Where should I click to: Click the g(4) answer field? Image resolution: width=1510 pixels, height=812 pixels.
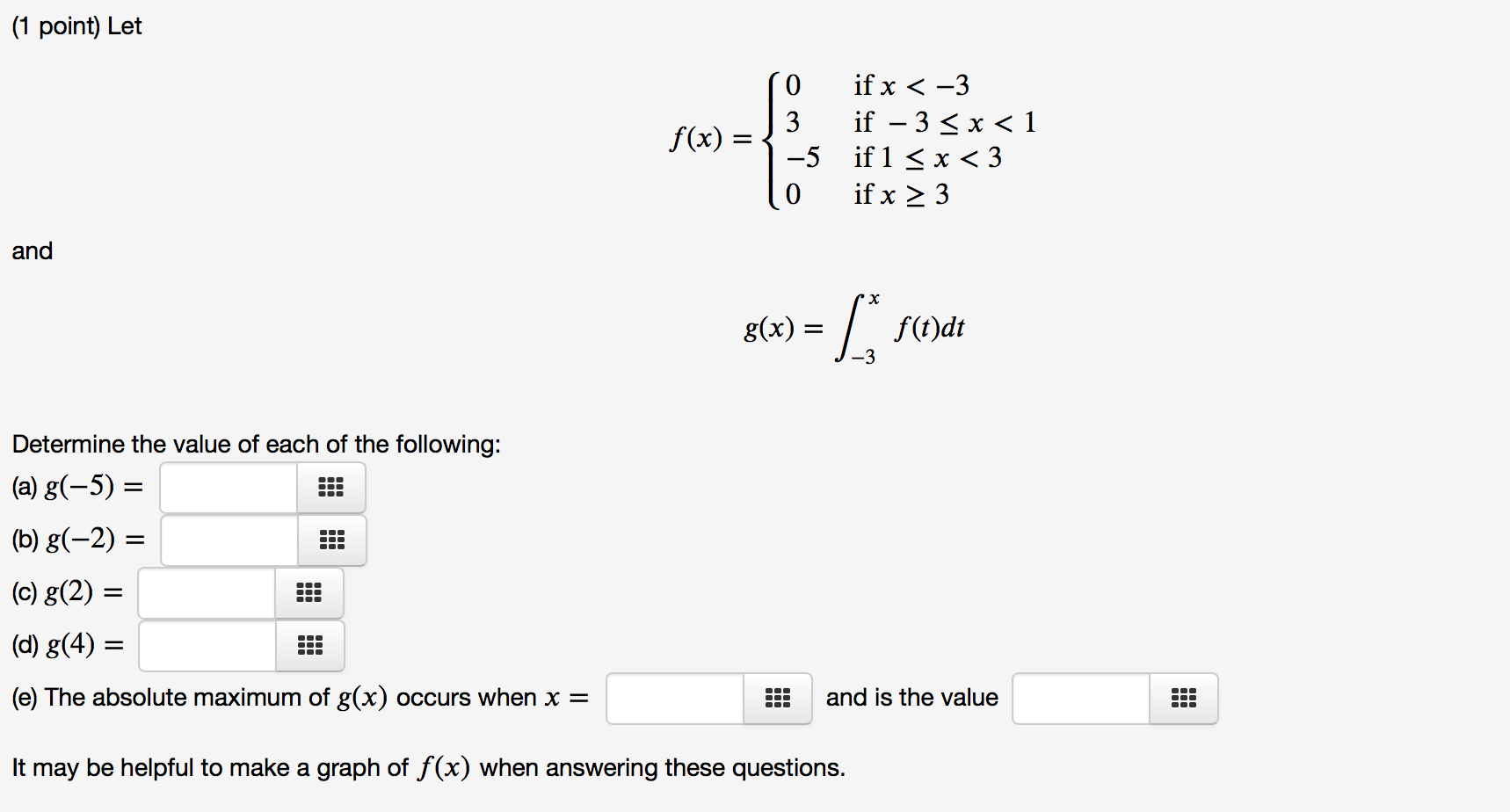tap(206, 646)
